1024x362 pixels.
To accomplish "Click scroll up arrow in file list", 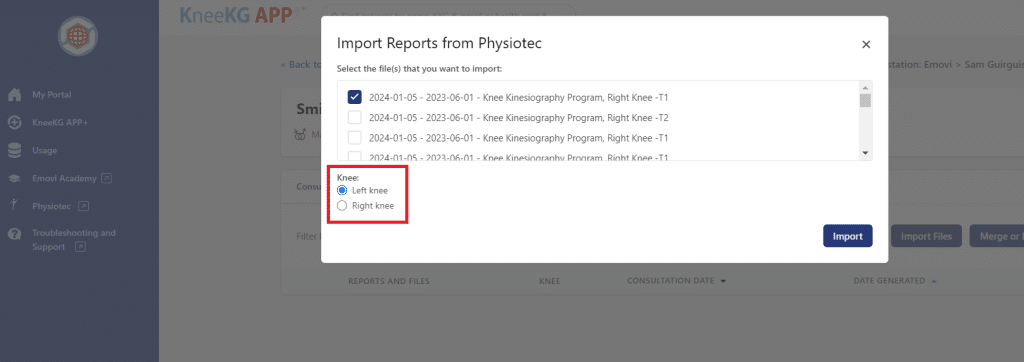I will click(865, 88).
